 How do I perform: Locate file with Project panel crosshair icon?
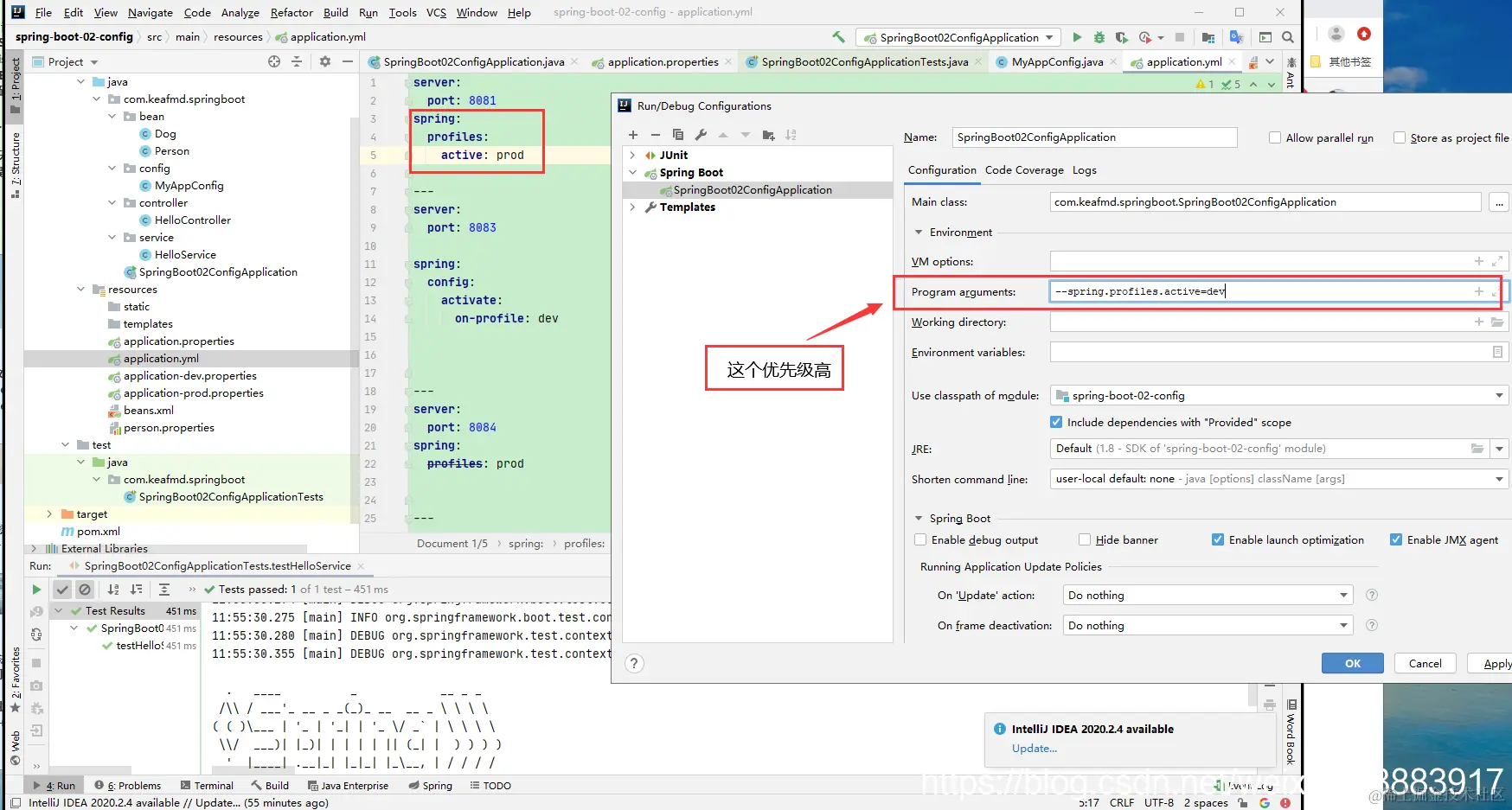tap(274, 61)
